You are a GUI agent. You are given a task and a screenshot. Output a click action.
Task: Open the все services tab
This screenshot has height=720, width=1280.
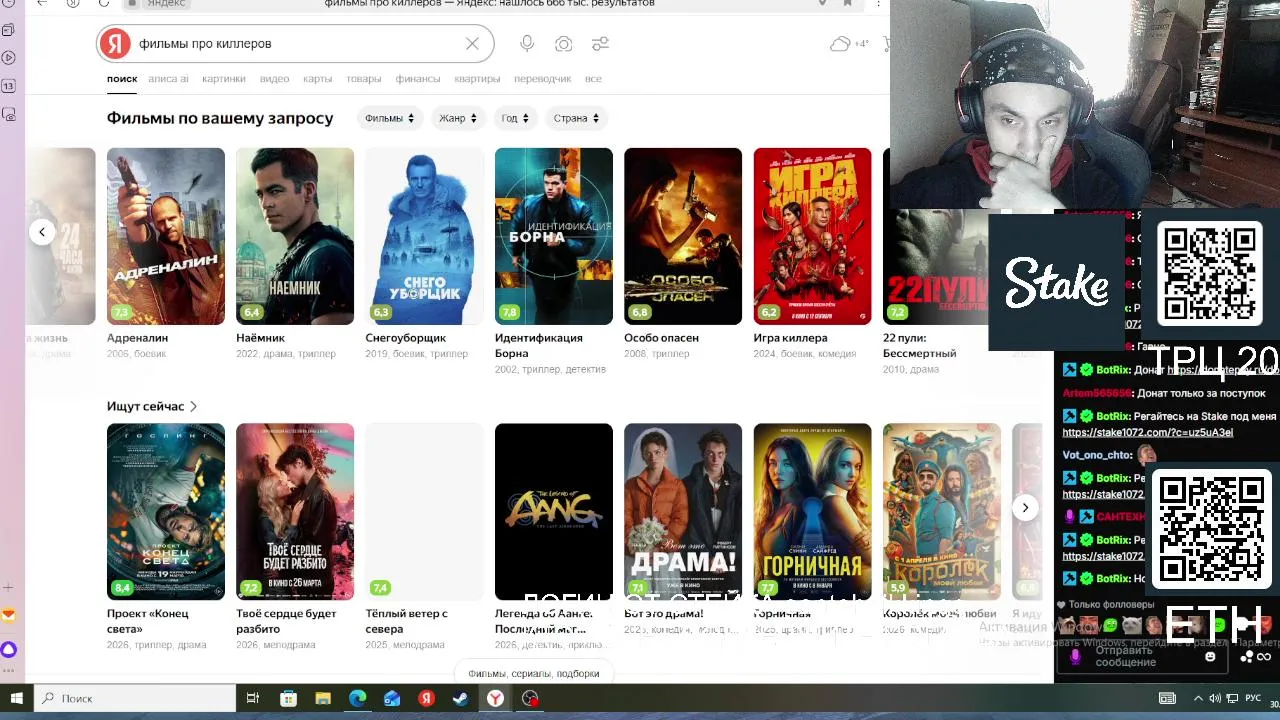tap(593, 79)
